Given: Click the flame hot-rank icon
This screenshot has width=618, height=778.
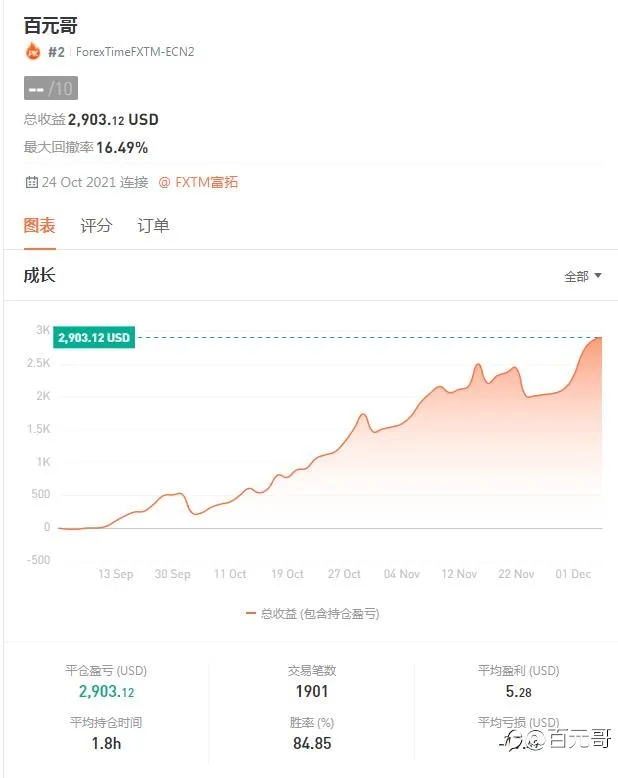Looking at the screenshot, I should click(x=33, y=51).
